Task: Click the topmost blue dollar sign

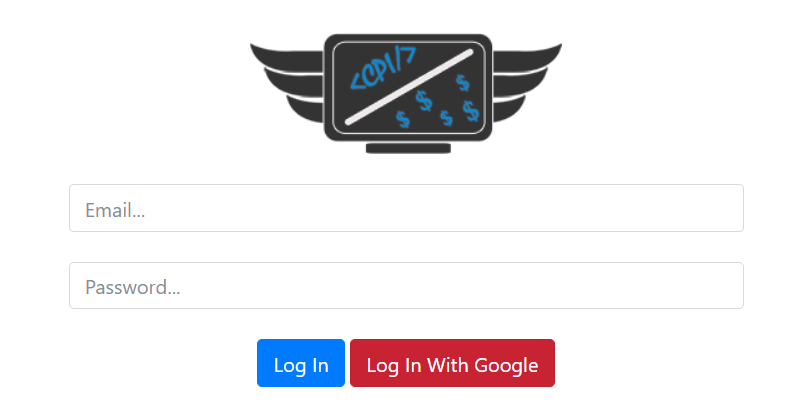Action: click(x=462, y=82)
